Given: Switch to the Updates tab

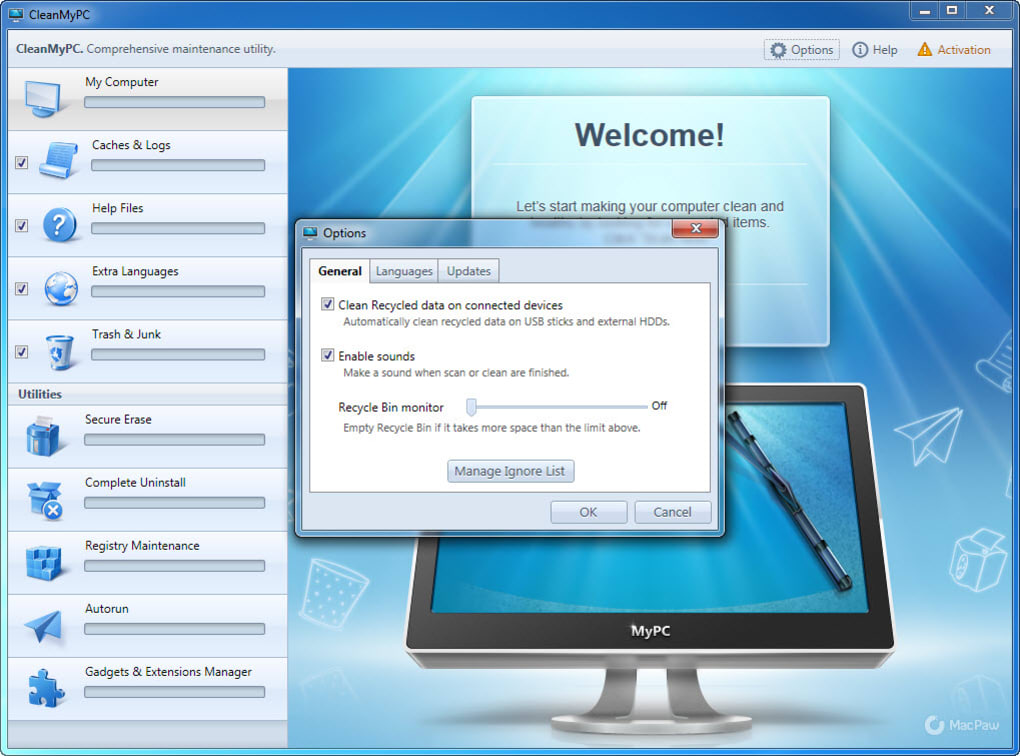Looking at the screenshot, I should pos(468,271).
